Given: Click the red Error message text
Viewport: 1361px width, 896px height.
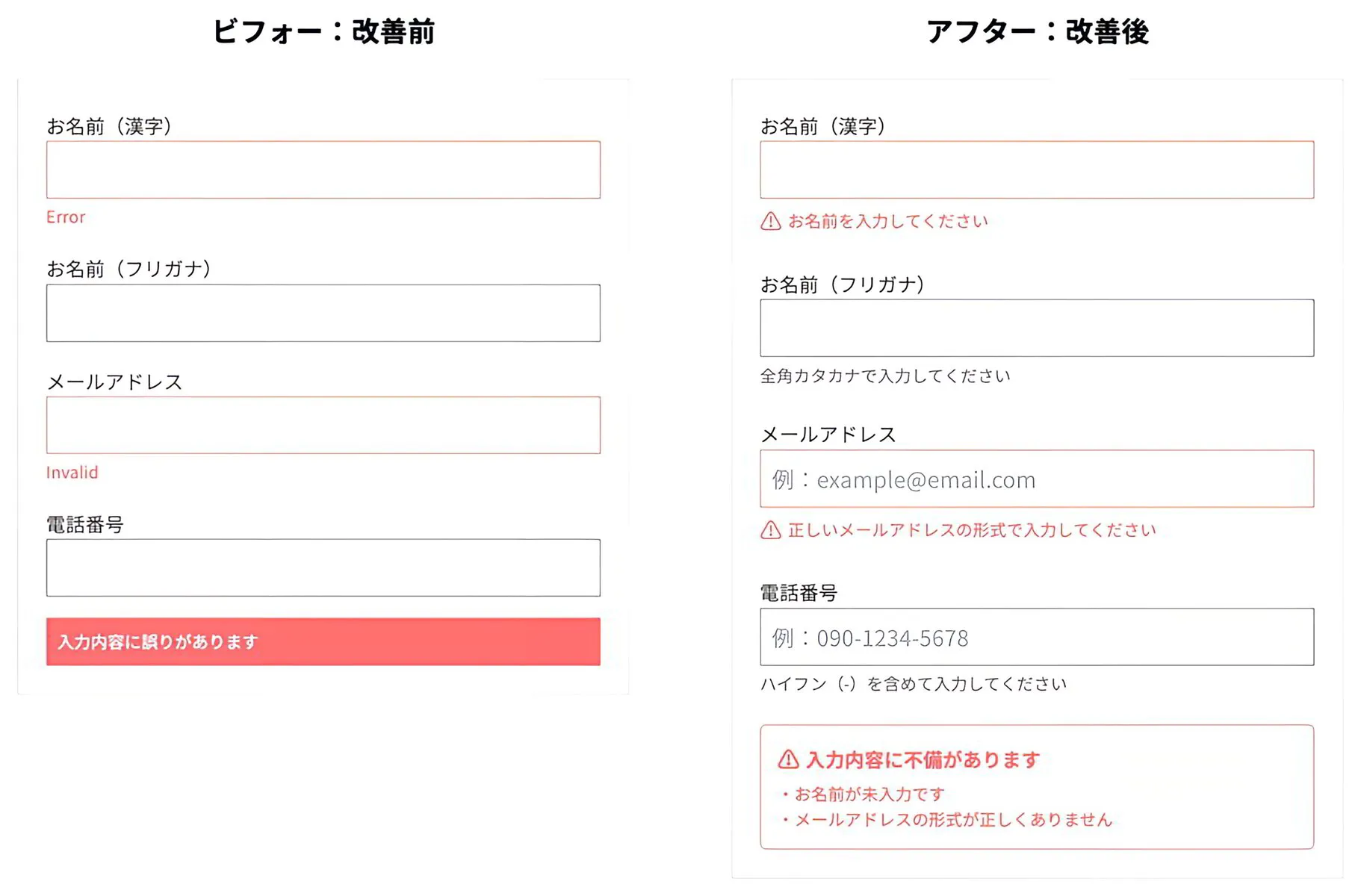Looking at the screenshot, I should [66, 217].
